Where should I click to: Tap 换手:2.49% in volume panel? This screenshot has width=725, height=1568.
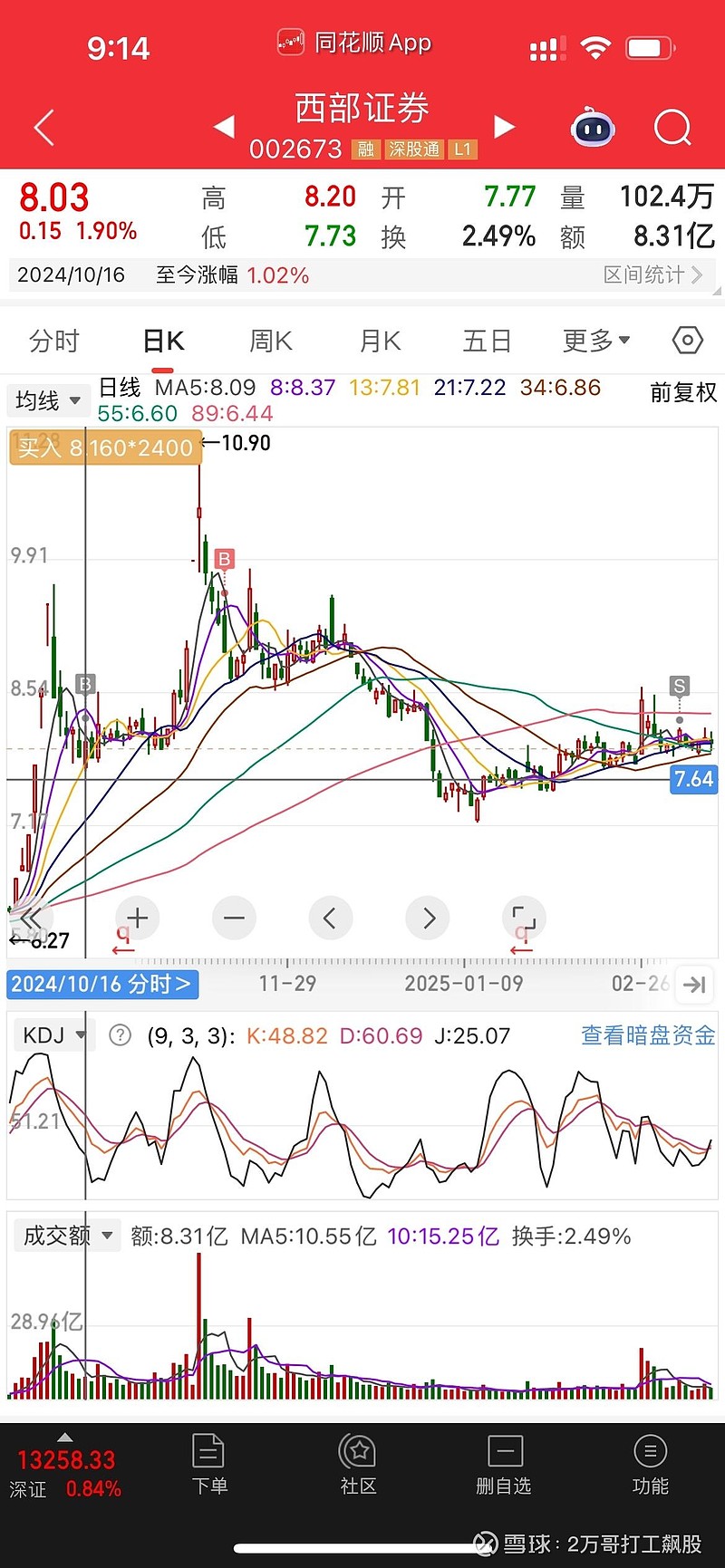571,1236
